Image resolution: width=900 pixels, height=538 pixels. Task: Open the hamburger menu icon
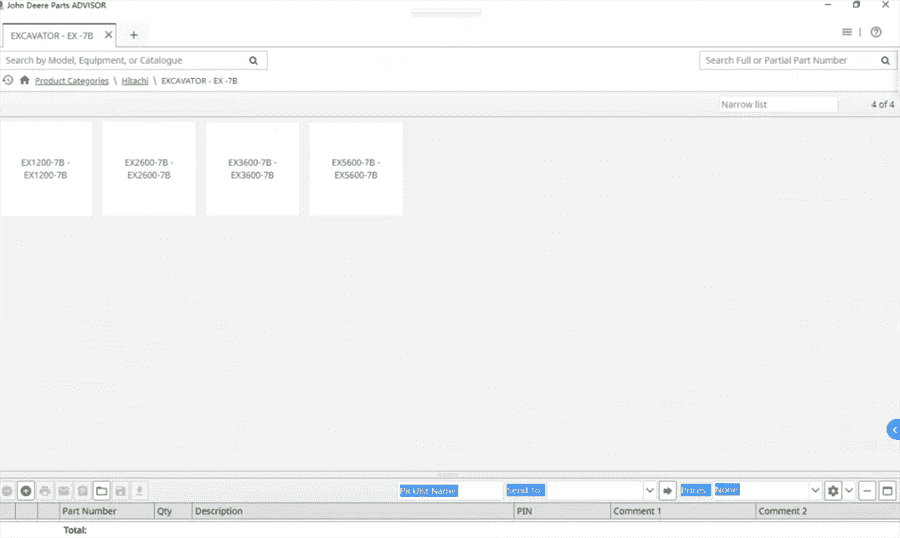pyautogui.click(x=847, y=32)
